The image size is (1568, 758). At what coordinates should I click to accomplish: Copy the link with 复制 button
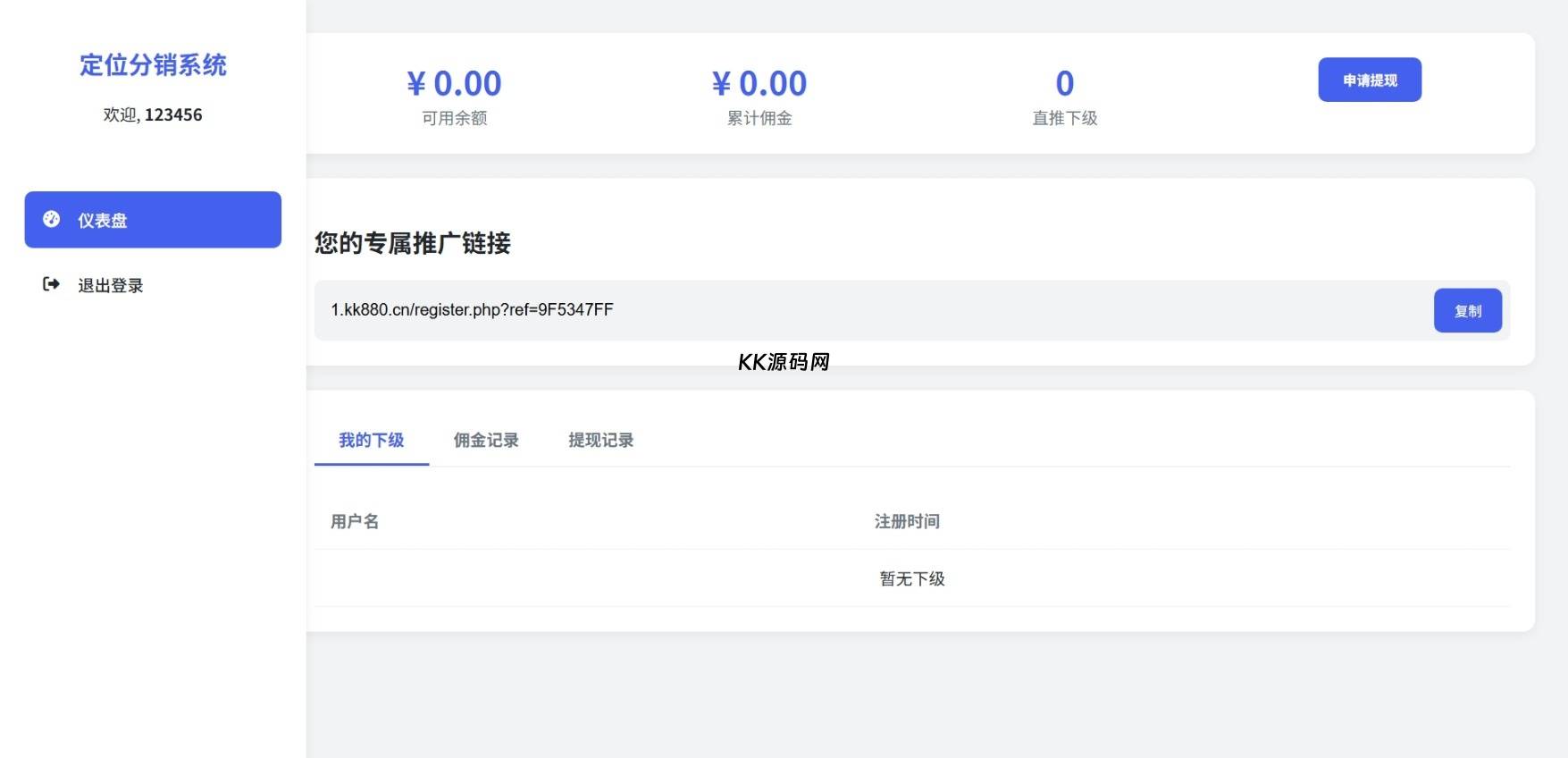point(1468,311)
